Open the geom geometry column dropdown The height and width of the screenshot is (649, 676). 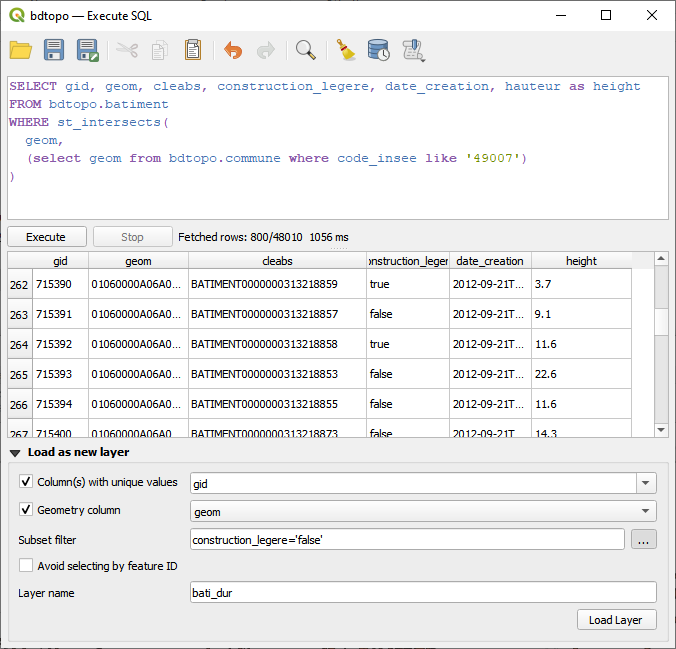pyautogui.click(x=646, y=511)
